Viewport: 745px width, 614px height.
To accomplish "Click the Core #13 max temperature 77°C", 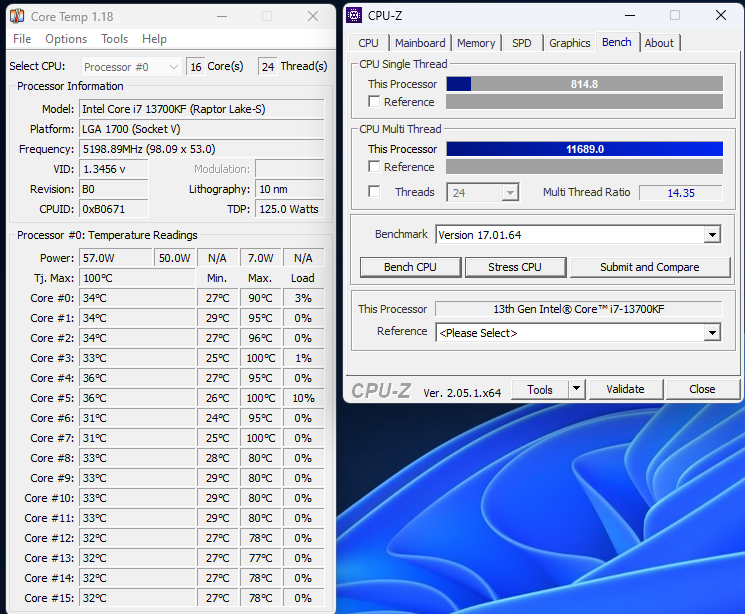I will click(261, 557).
